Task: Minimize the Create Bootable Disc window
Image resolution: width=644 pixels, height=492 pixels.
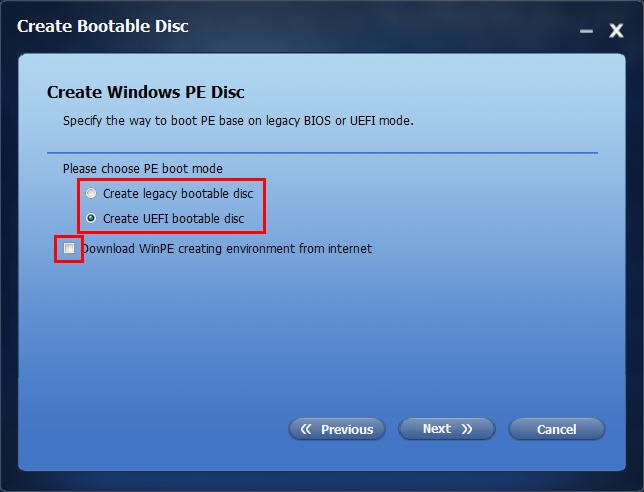Action: coord(586,31)
